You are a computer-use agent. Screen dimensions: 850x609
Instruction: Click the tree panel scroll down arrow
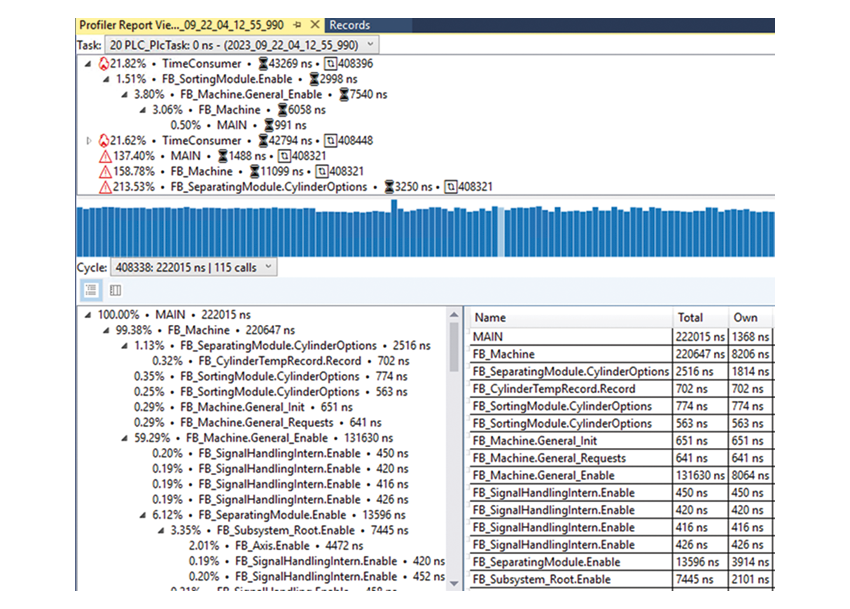coord(454,584)
